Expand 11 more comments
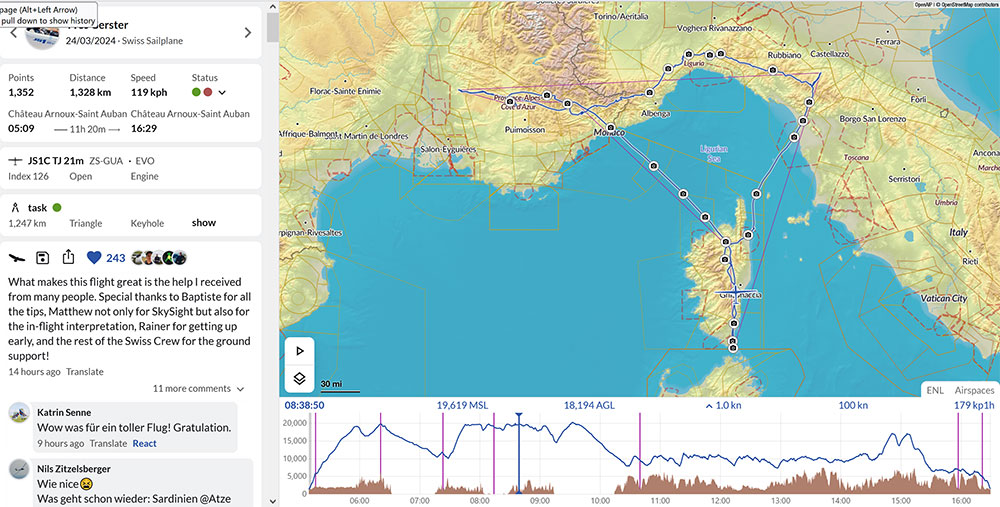The height and width of the screenshot is (507, 1000). pos(198,388)
